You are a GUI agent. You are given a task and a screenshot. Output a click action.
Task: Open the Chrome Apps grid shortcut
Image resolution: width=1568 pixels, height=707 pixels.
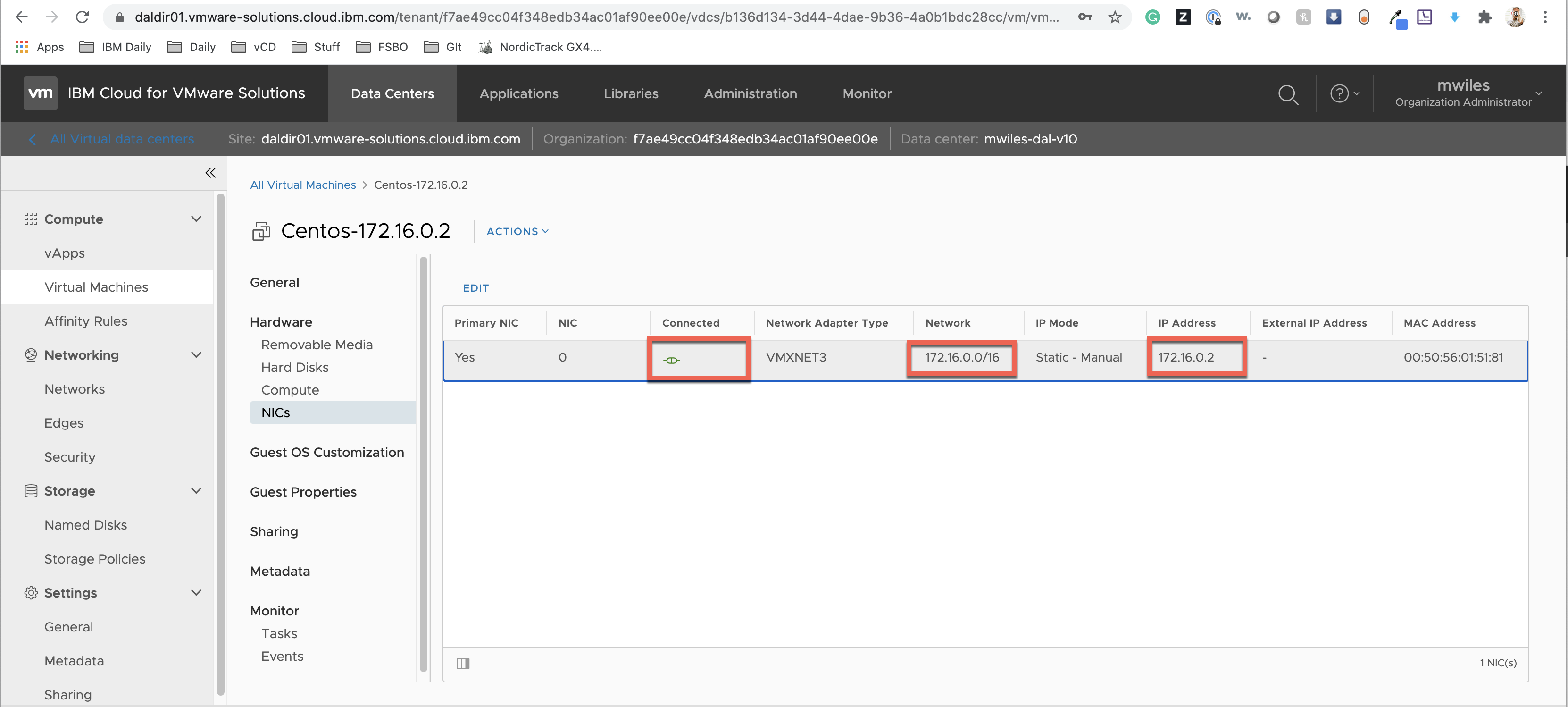click(x=22, y=47)
